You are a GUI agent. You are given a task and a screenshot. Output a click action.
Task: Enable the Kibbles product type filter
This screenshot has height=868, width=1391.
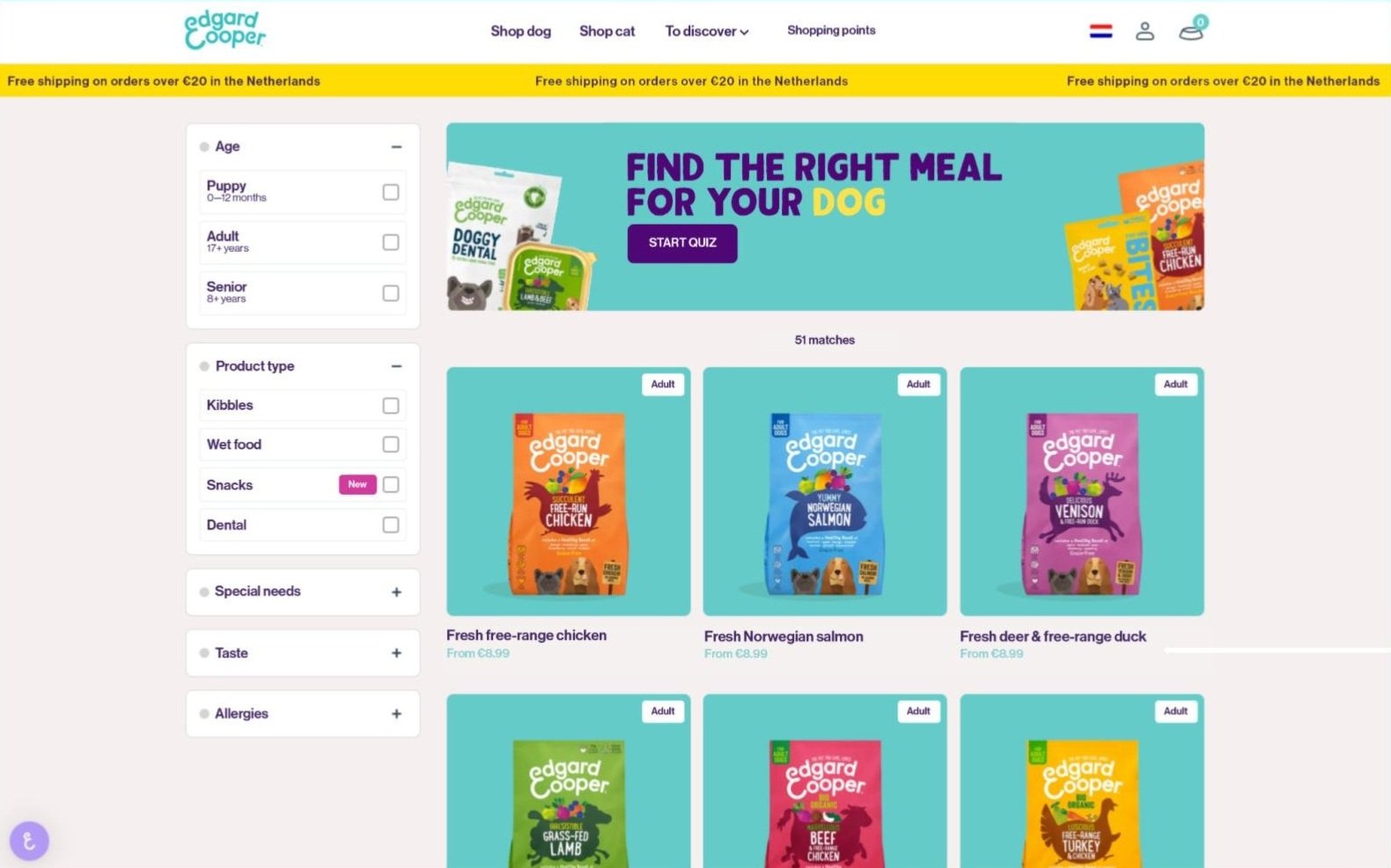pyautogui.click(x=391, y=406)
